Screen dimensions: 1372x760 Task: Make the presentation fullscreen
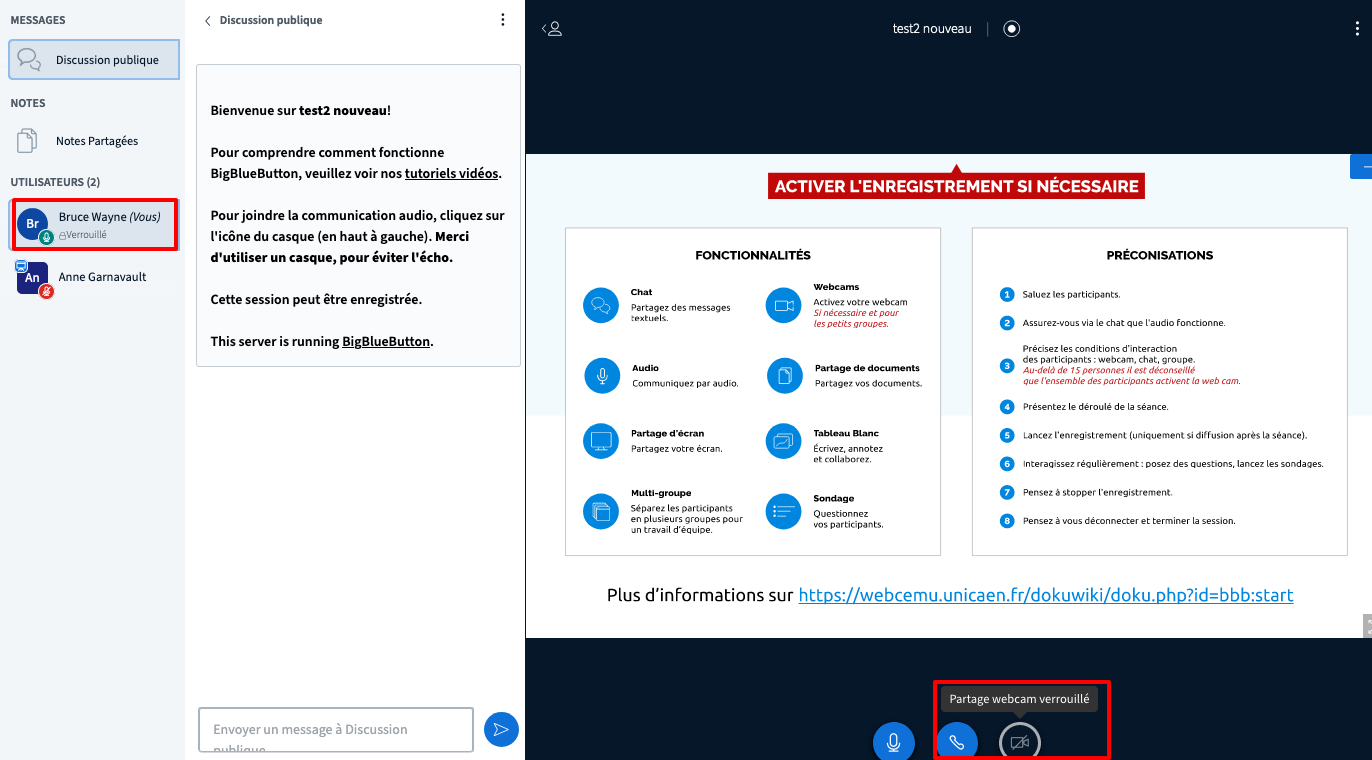[x=1366, y=626]
